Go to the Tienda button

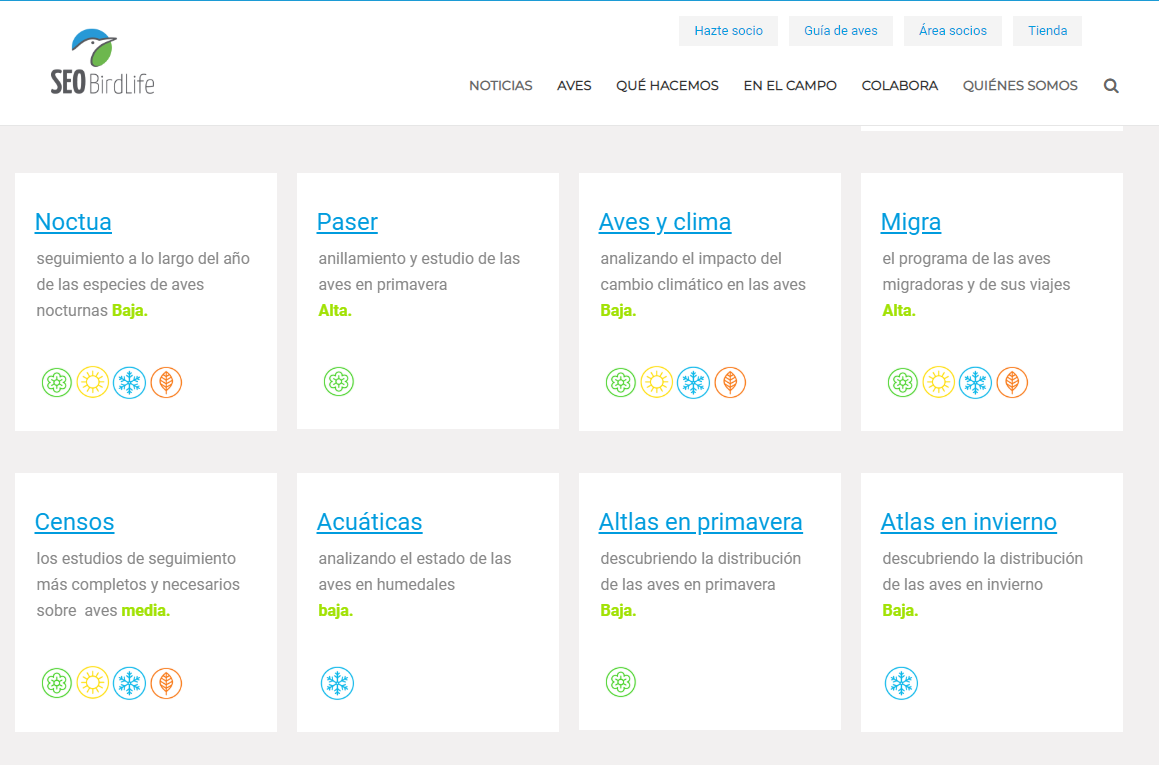(x=1047, y=31)
